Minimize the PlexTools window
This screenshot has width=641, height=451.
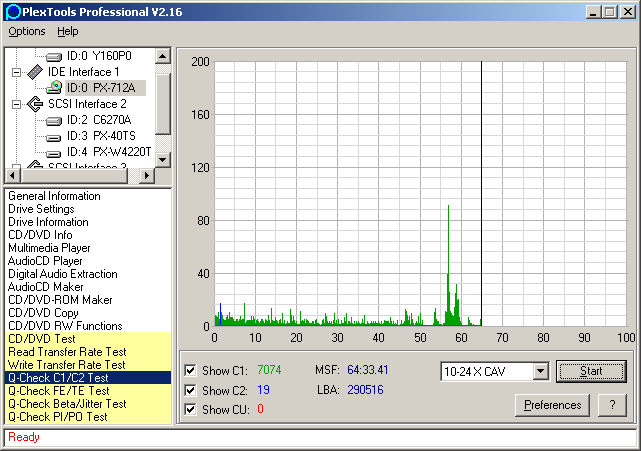593,11
